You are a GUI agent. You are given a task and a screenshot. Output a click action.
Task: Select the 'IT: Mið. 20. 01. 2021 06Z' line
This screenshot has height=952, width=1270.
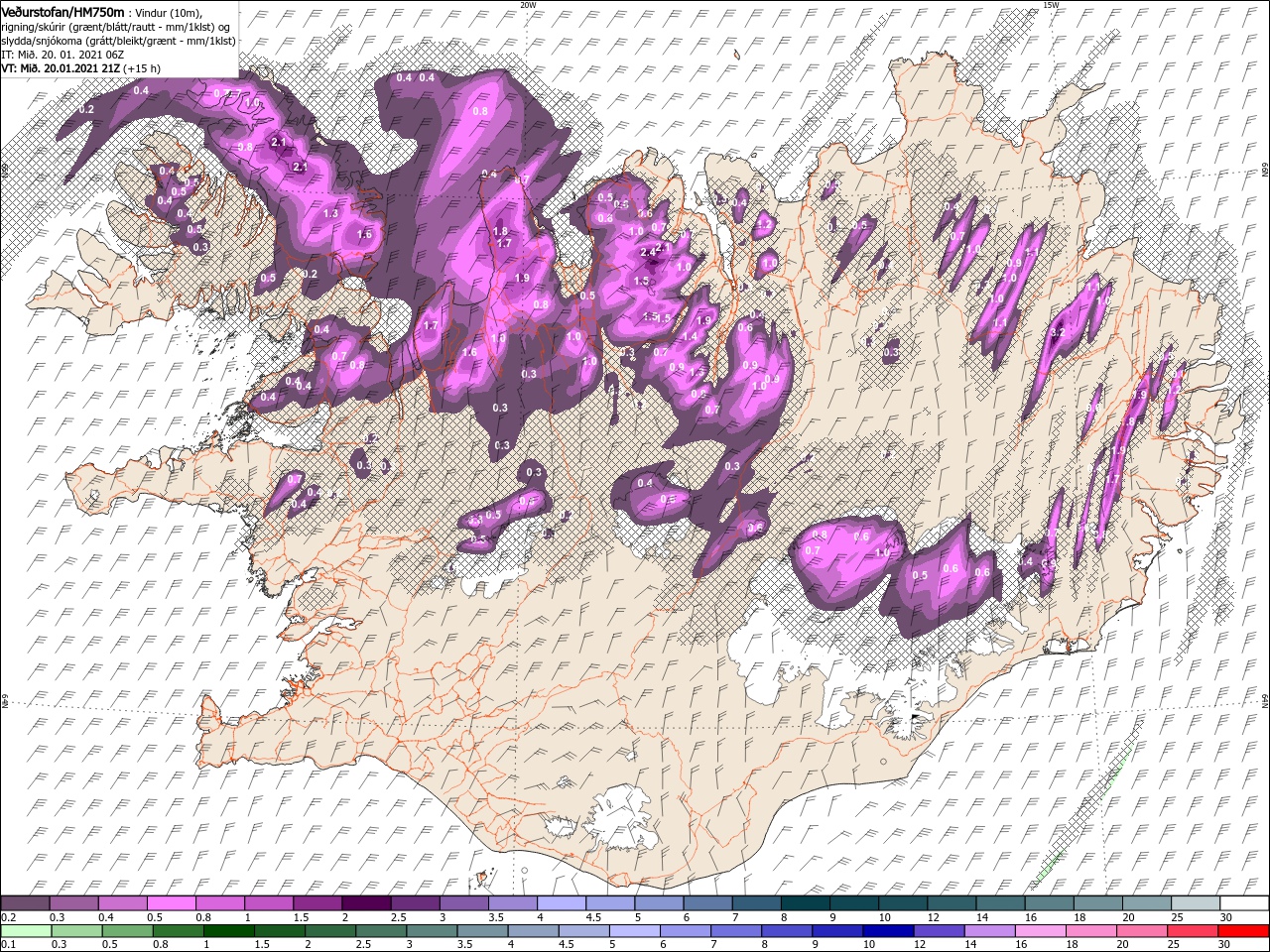click(64, 55)
